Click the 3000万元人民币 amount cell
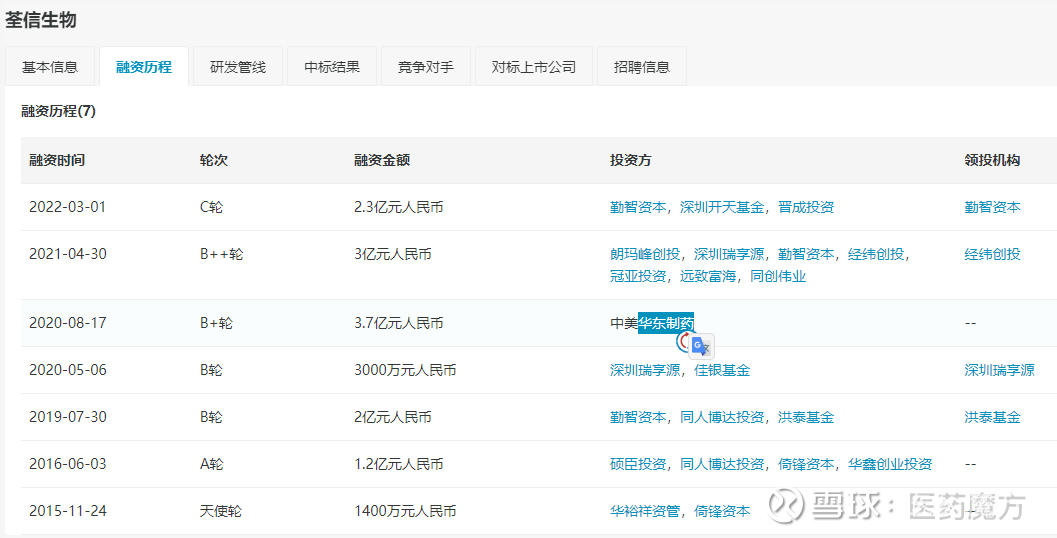1057x538 pixels. pos(404,370)
